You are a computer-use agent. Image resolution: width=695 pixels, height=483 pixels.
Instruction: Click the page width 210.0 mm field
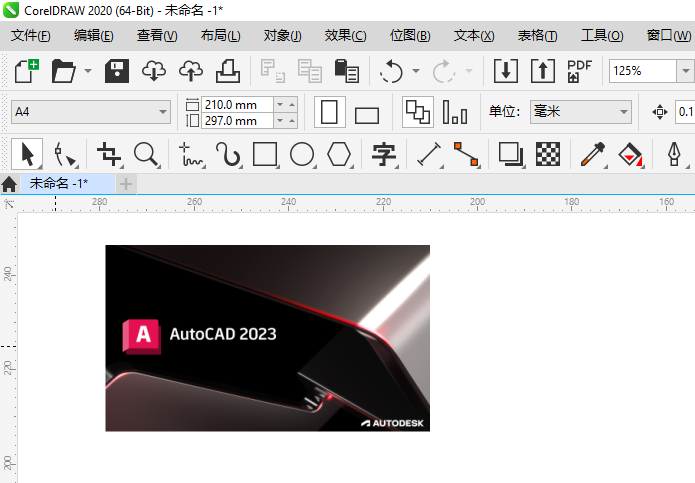[x=237, y=105]
